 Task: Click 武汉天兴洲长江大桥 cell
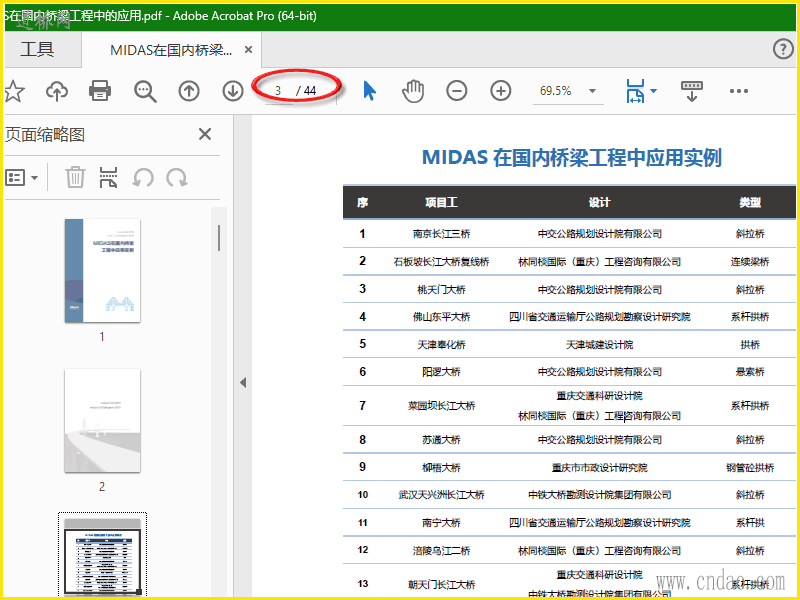[441, 494]
